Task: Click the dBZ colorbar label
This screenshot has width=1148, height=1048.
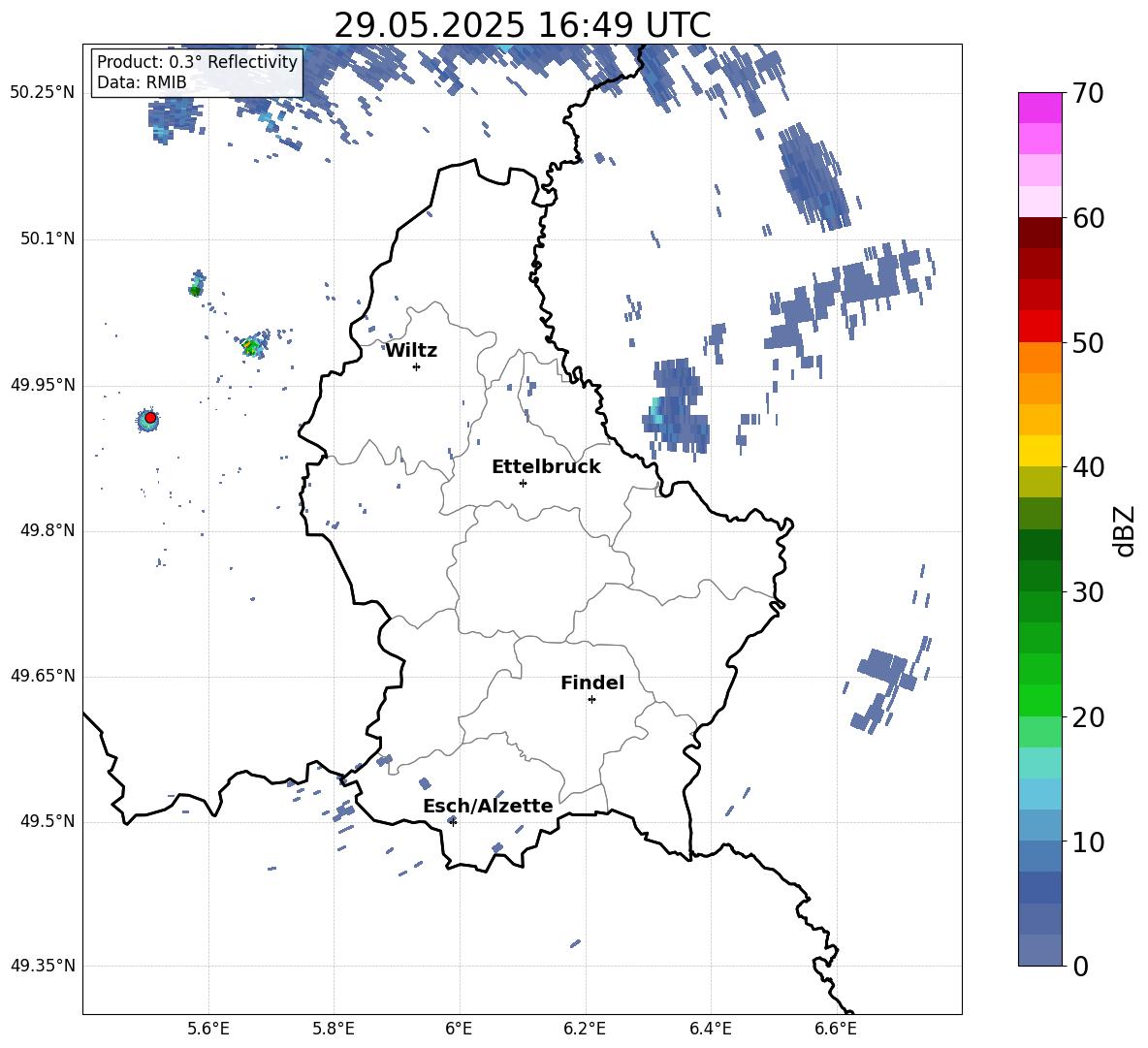Action: click(x=1124, y=530)
